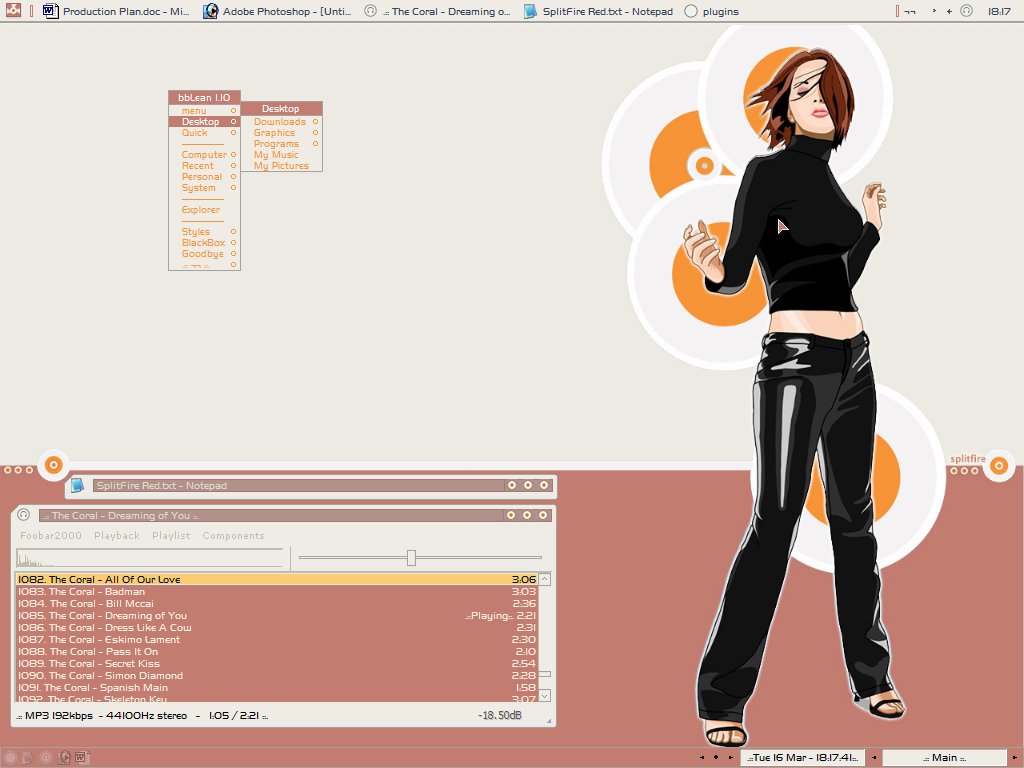Select track 1089 Secret Kiss
The image size is (1024, 768).
tap(277, 664)
